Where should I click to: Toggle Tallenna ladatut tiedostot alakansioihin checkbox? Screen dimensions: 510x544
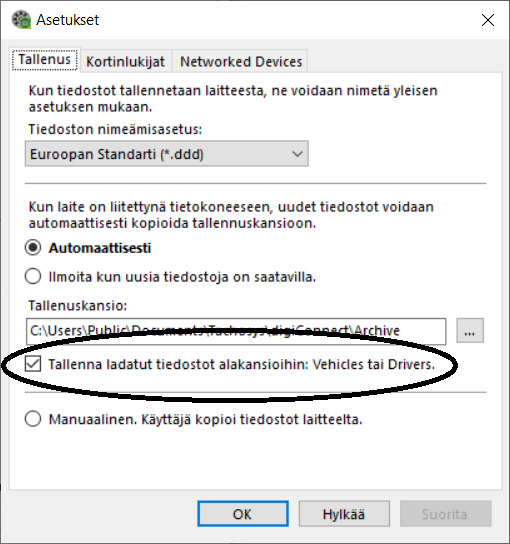click(x=33, y=364)
